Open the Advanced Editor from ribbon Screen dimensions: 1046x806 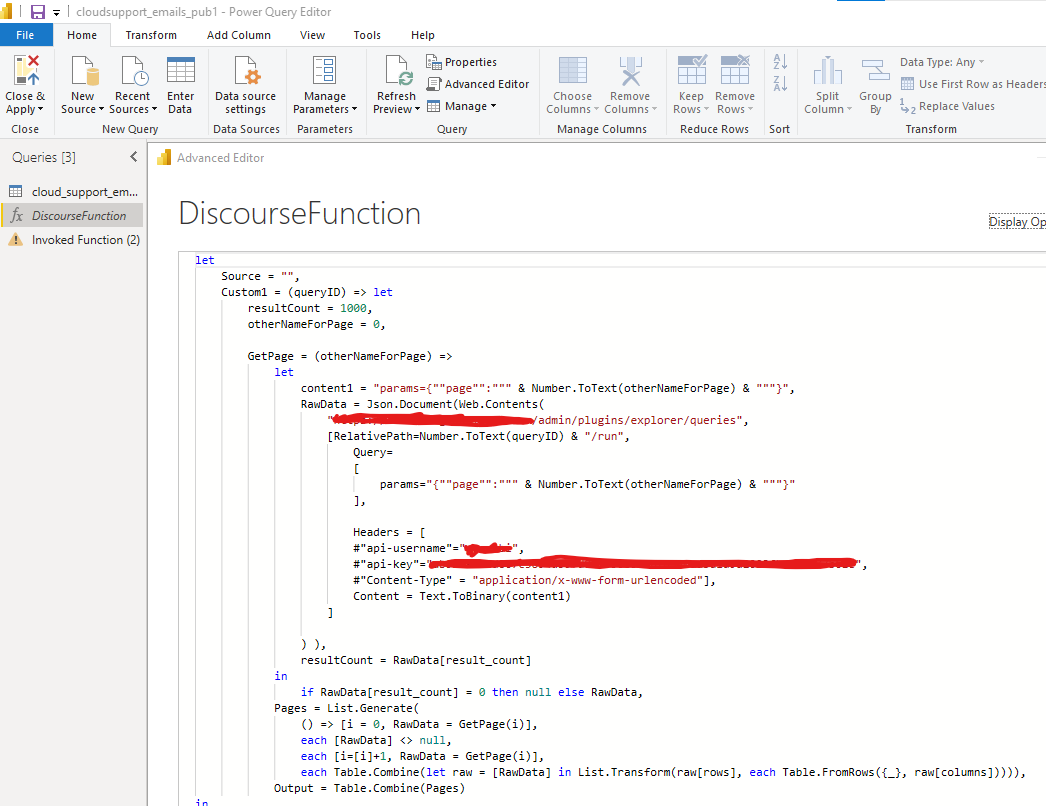tap(478, 84)
